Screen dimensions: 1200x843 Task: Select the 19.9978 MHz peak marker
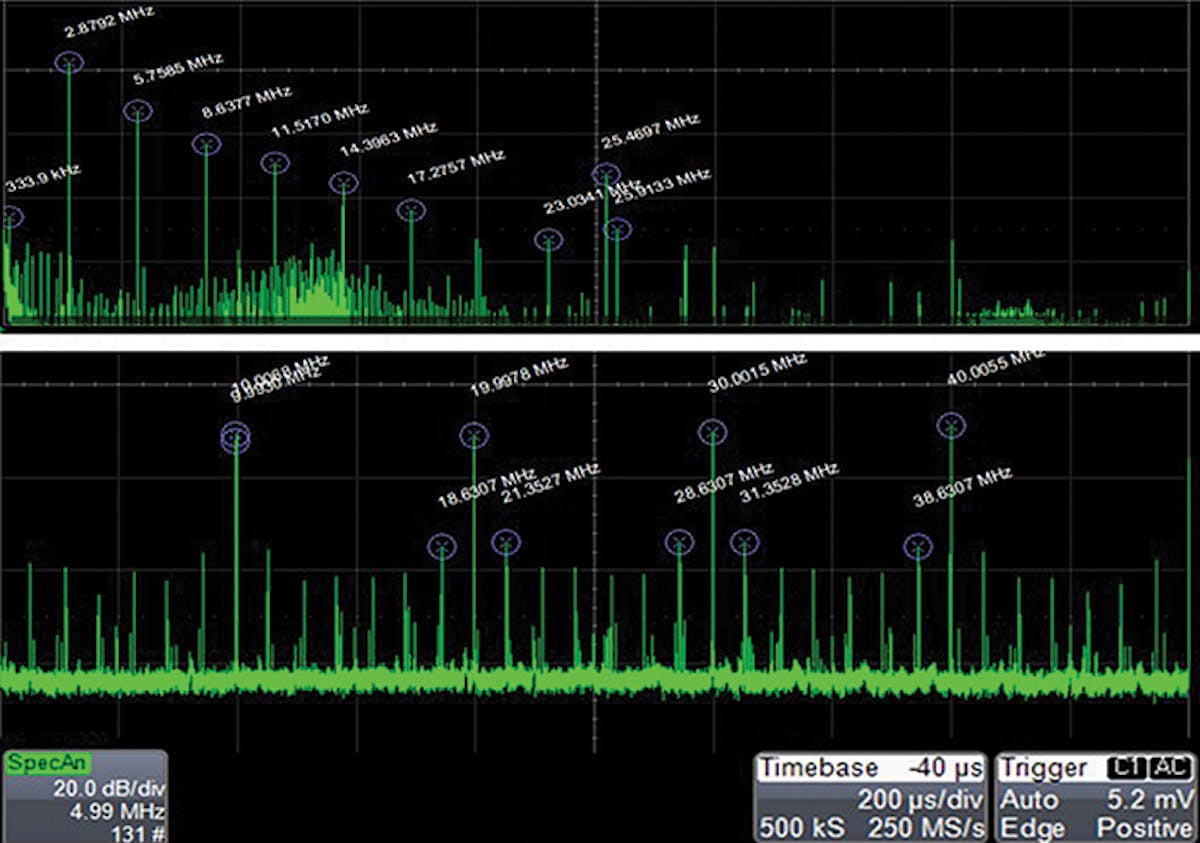(x=474, y=435)
